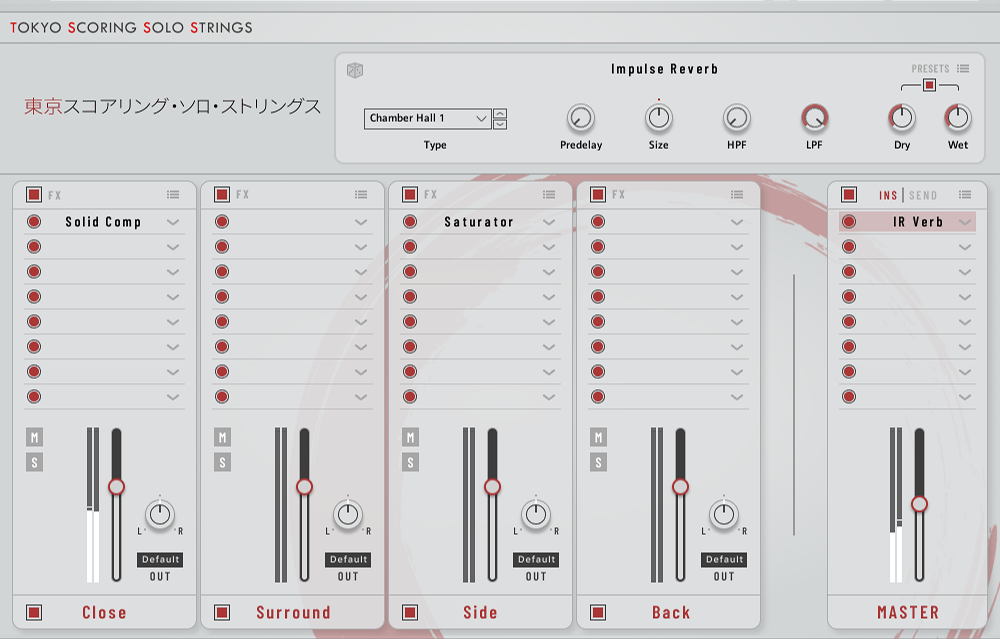
Task: Solo the Side channel
Action: (x=411, y=462)
